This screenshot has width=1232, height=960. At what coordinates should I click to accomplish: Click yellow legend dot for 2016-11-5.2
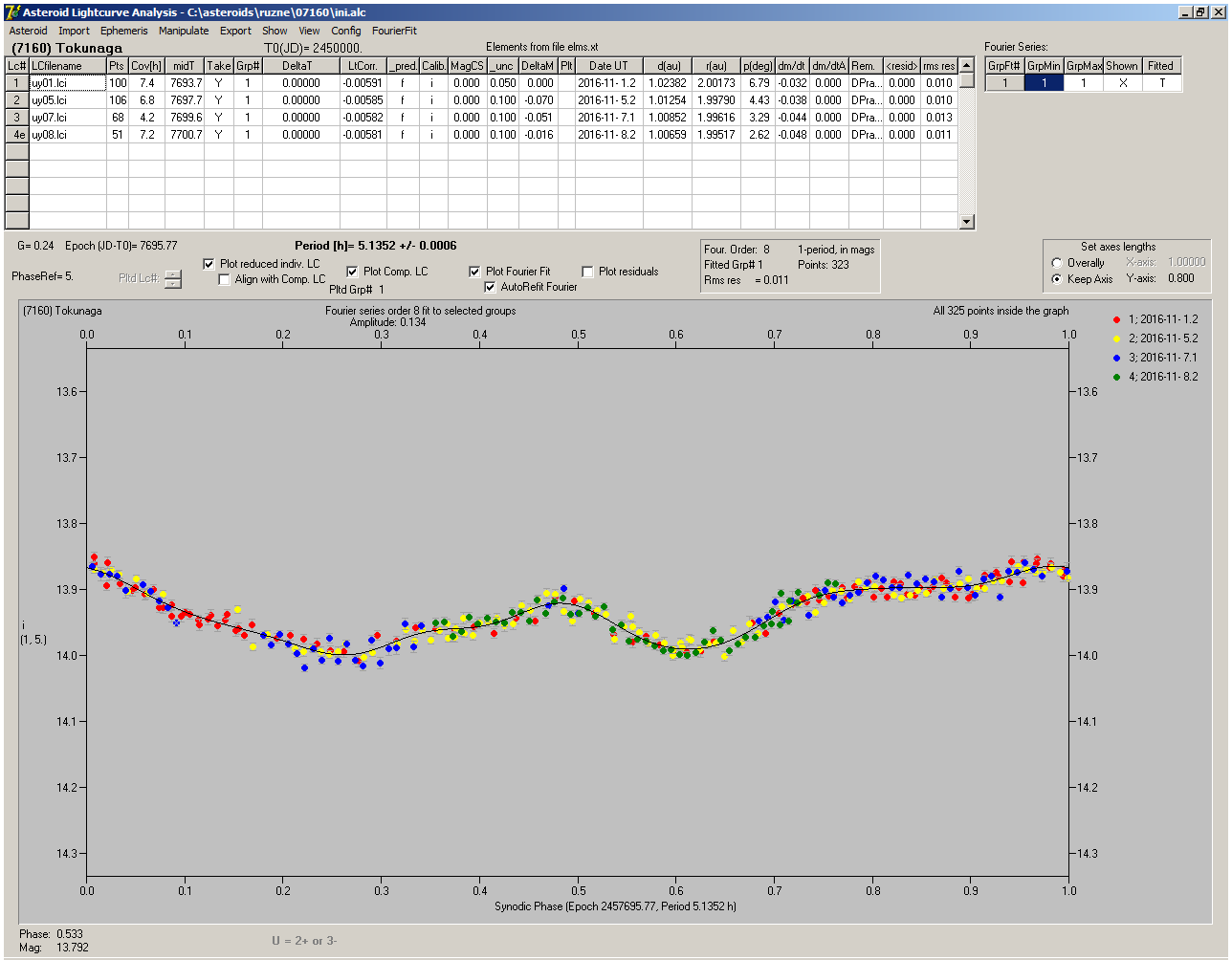point(1117,338)
